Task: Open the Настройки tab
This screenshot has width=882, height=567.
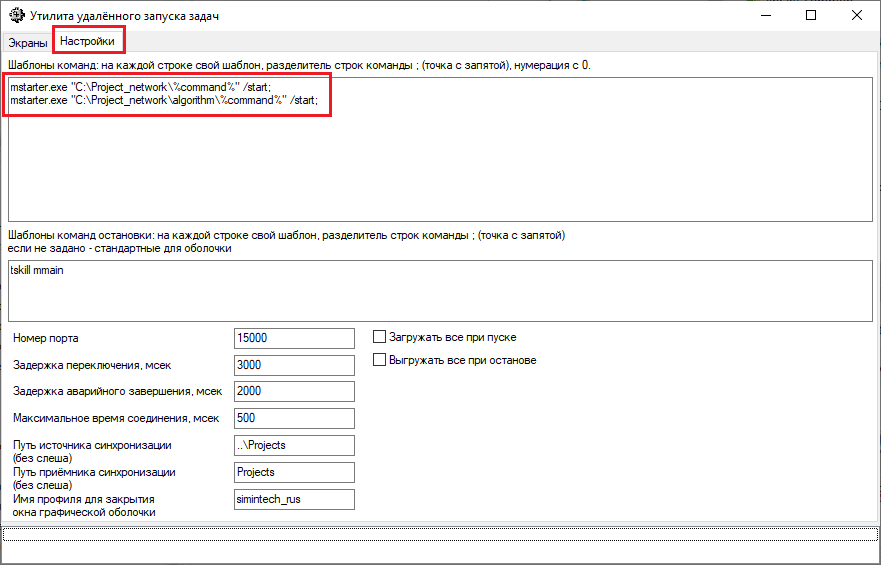Action: click(89, 41)
